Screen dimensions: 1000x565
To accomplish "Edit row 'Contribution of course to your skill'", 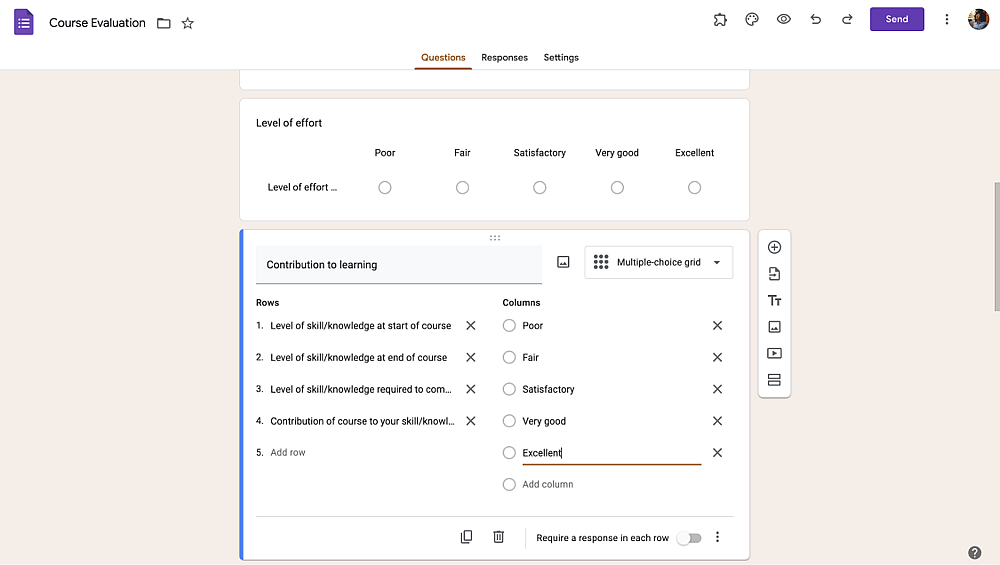I will pyautogui.click(x=362, y=421).
